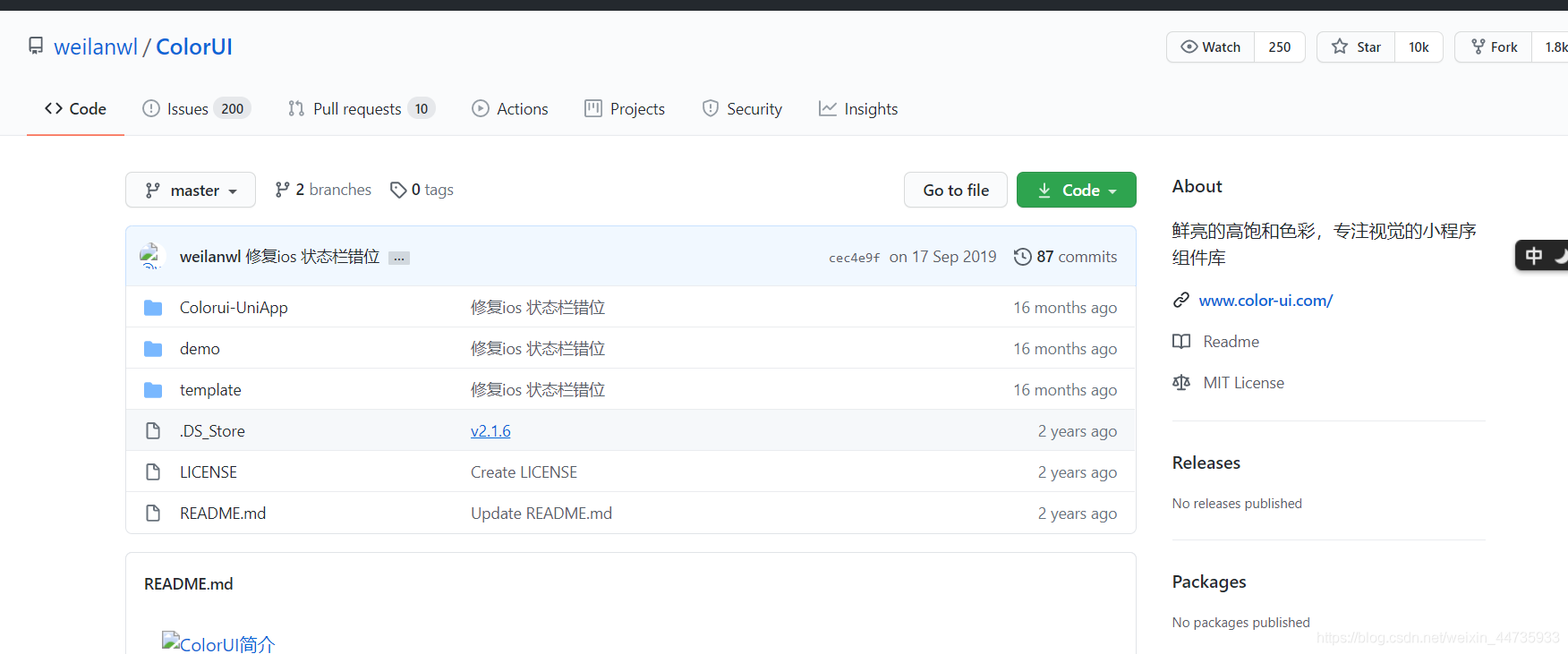Viewport: 1568px width, 654px height.
Task: View the 2 branches link
Action: (323, 190)
